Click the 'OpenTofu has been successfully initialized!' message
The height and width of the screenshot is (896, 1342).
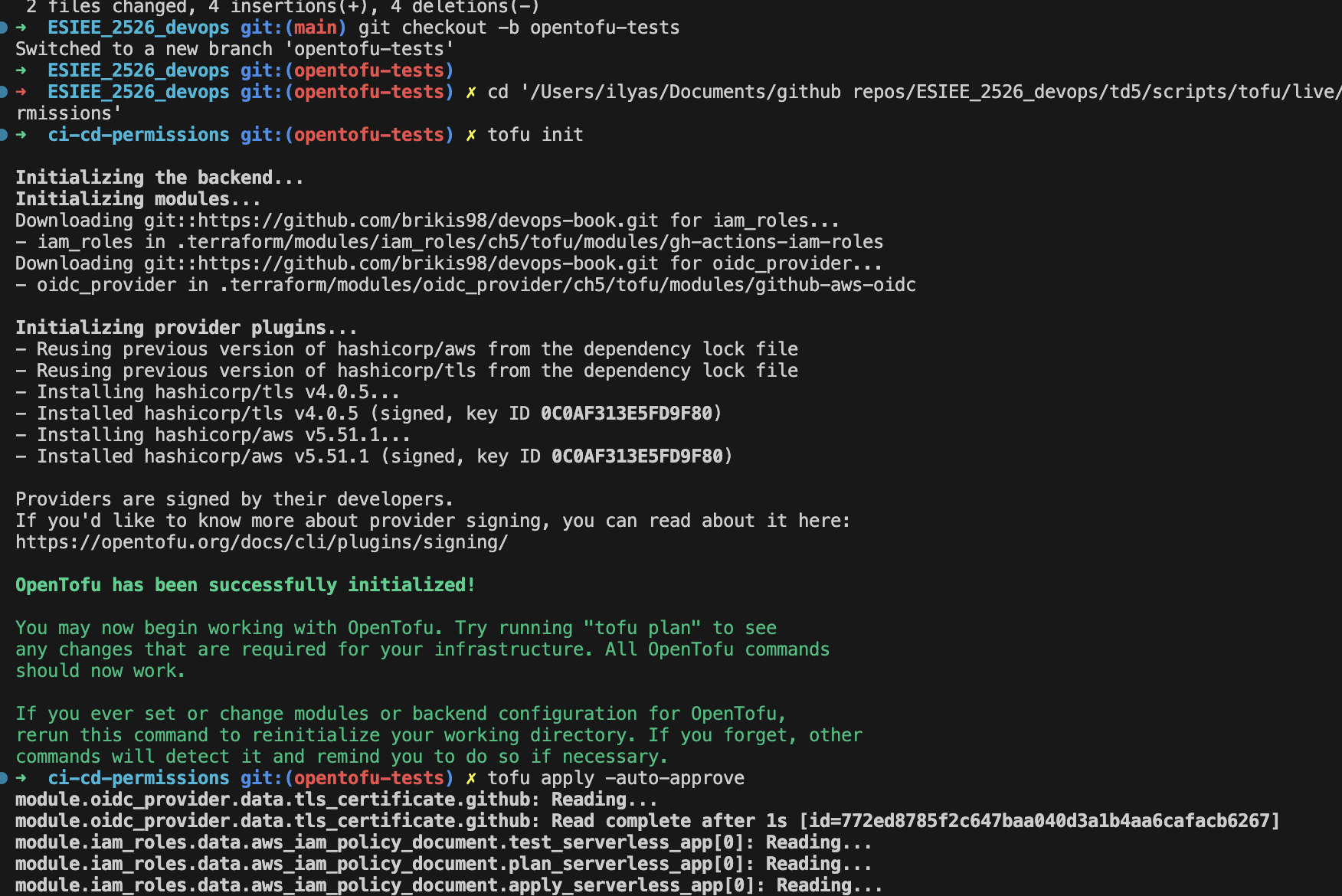coord(245,586)
